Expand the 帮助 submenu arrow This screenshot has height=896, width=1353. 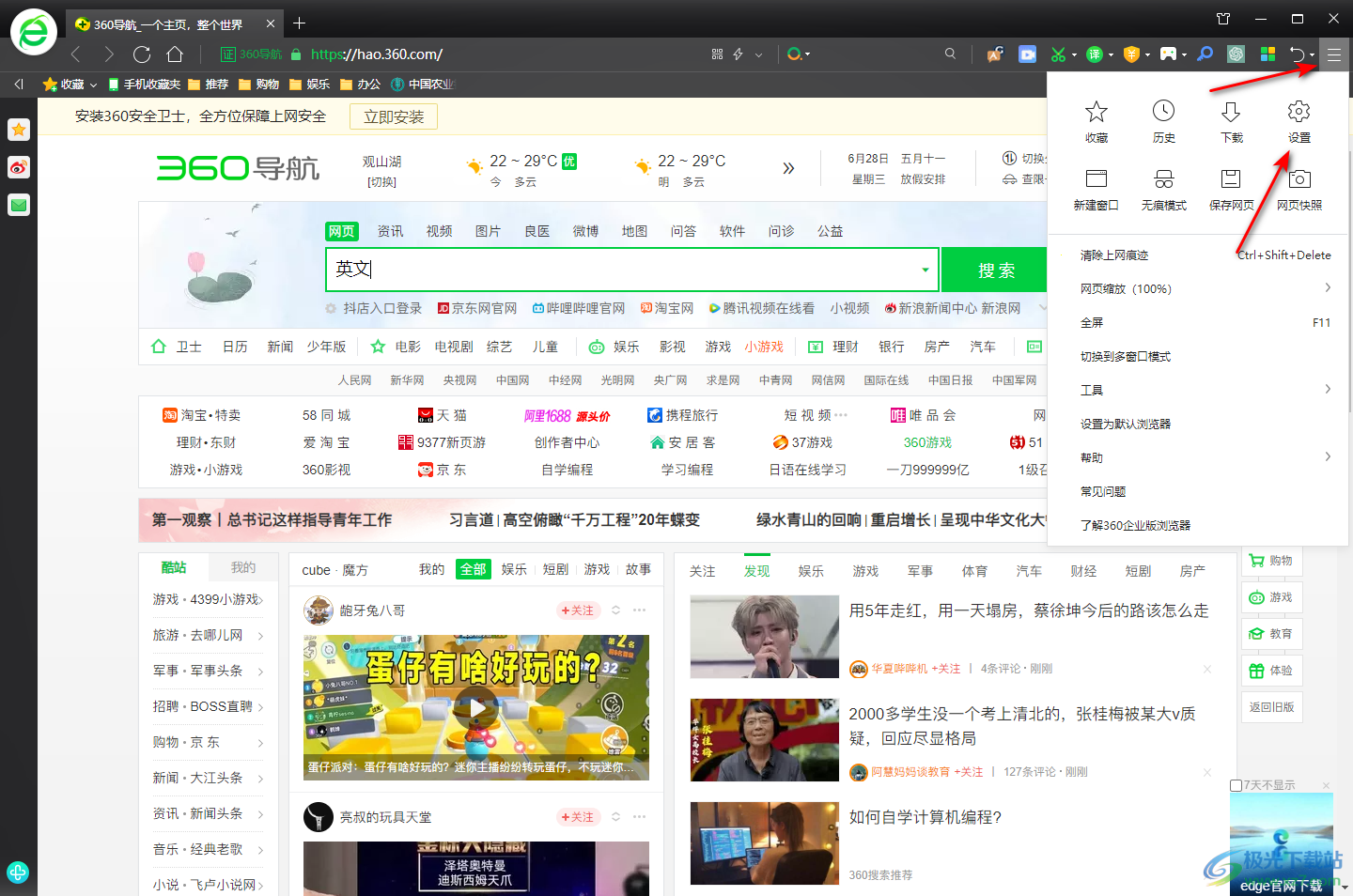point(1328,456)
